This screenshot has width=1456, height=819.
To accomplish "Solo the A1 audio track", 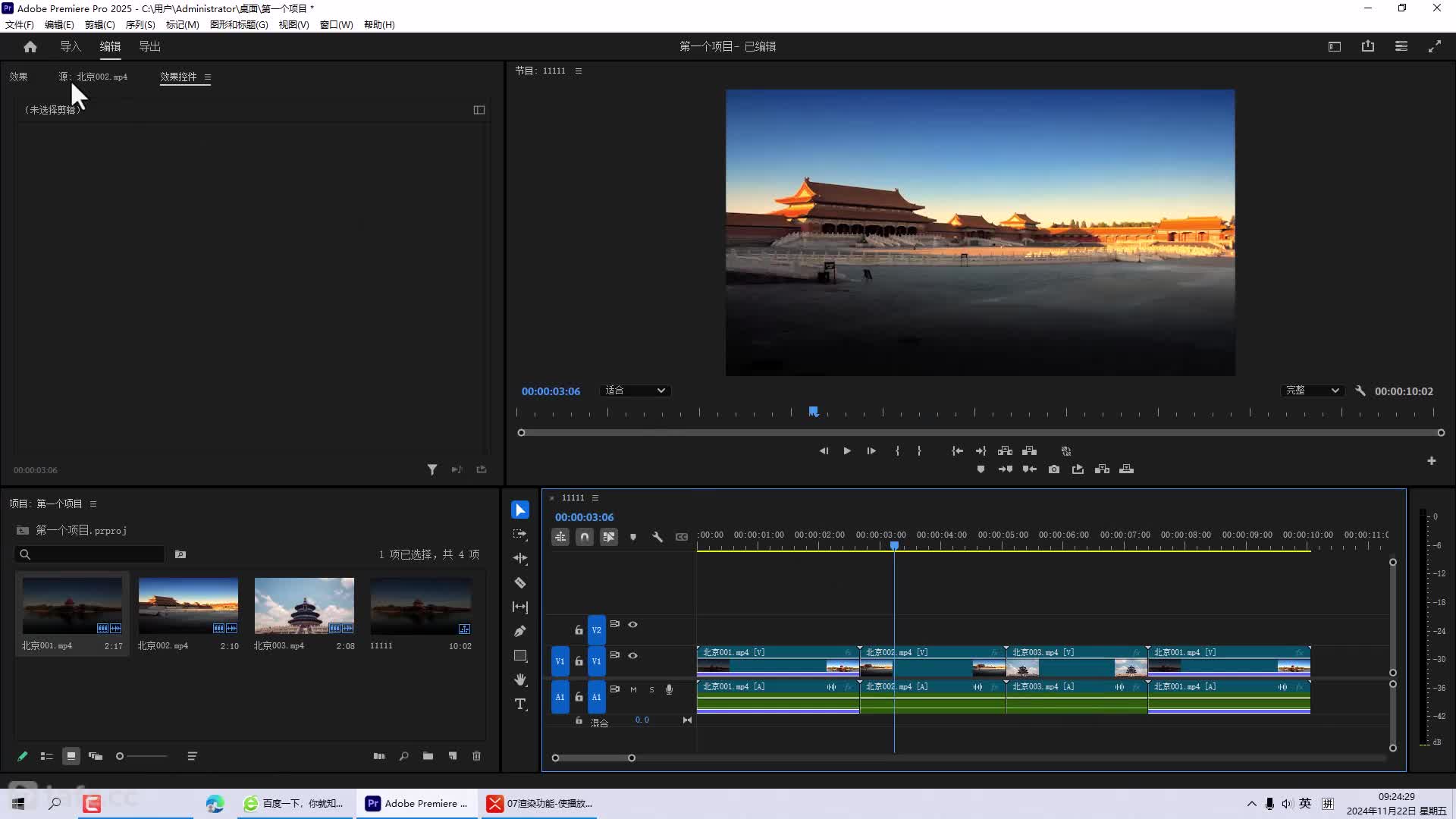I will point(651,689).
